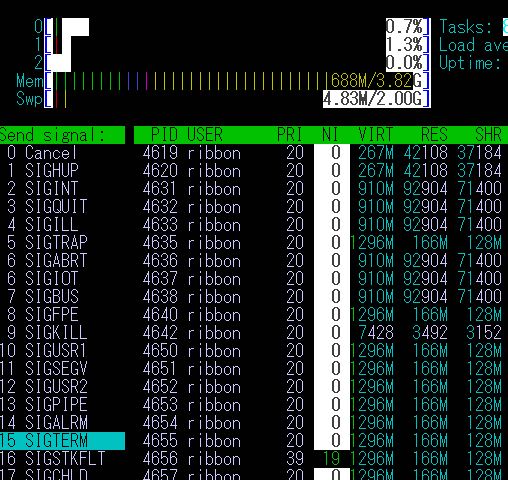Select the SIGKILL signal entry
The width and height of the screenshot is (508, 480).
click(x=62, y=333)
